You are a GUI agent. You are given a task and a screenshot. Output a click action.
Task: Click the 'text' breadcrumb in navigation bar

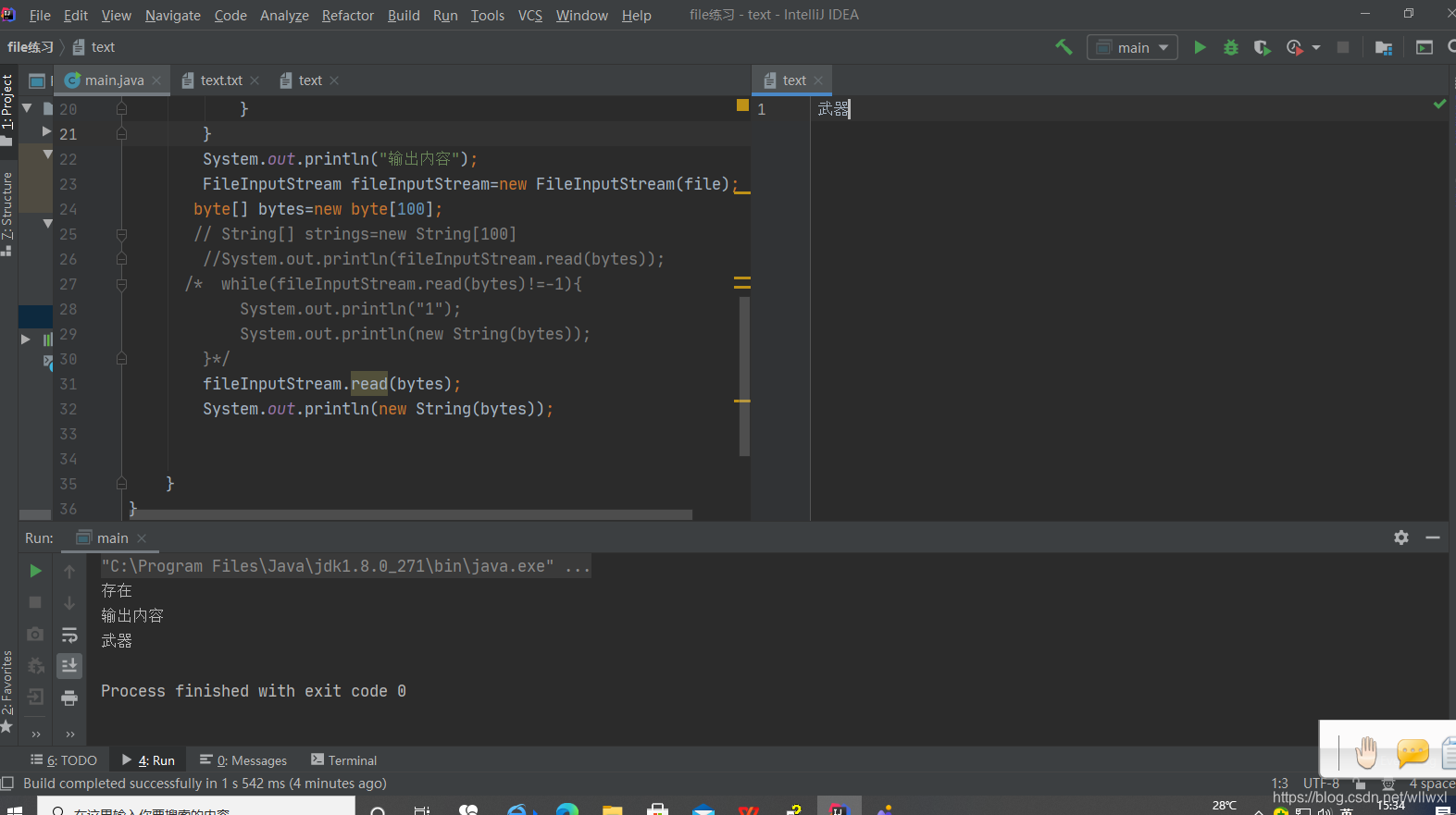[93, 47]
